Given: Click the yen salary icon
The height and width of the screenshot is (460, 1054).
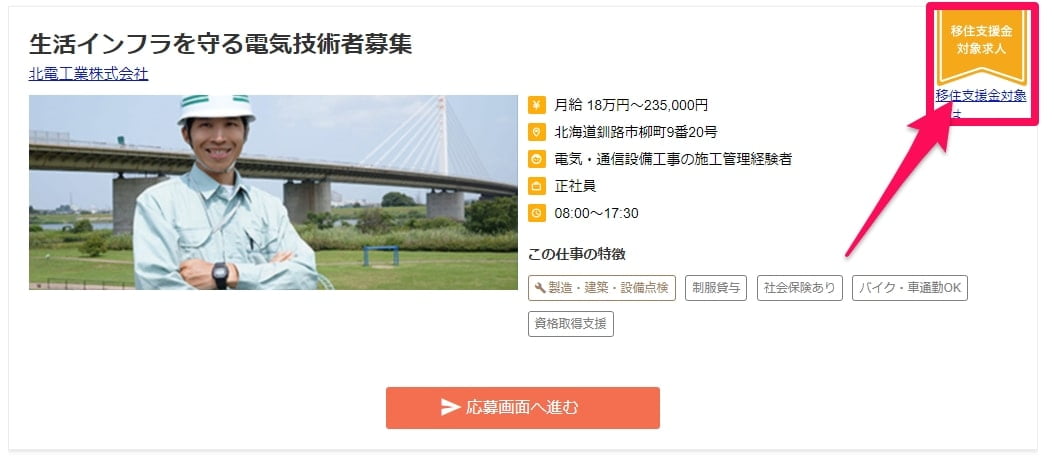Looking at the screenshot, I should click(x=536, y=105).
